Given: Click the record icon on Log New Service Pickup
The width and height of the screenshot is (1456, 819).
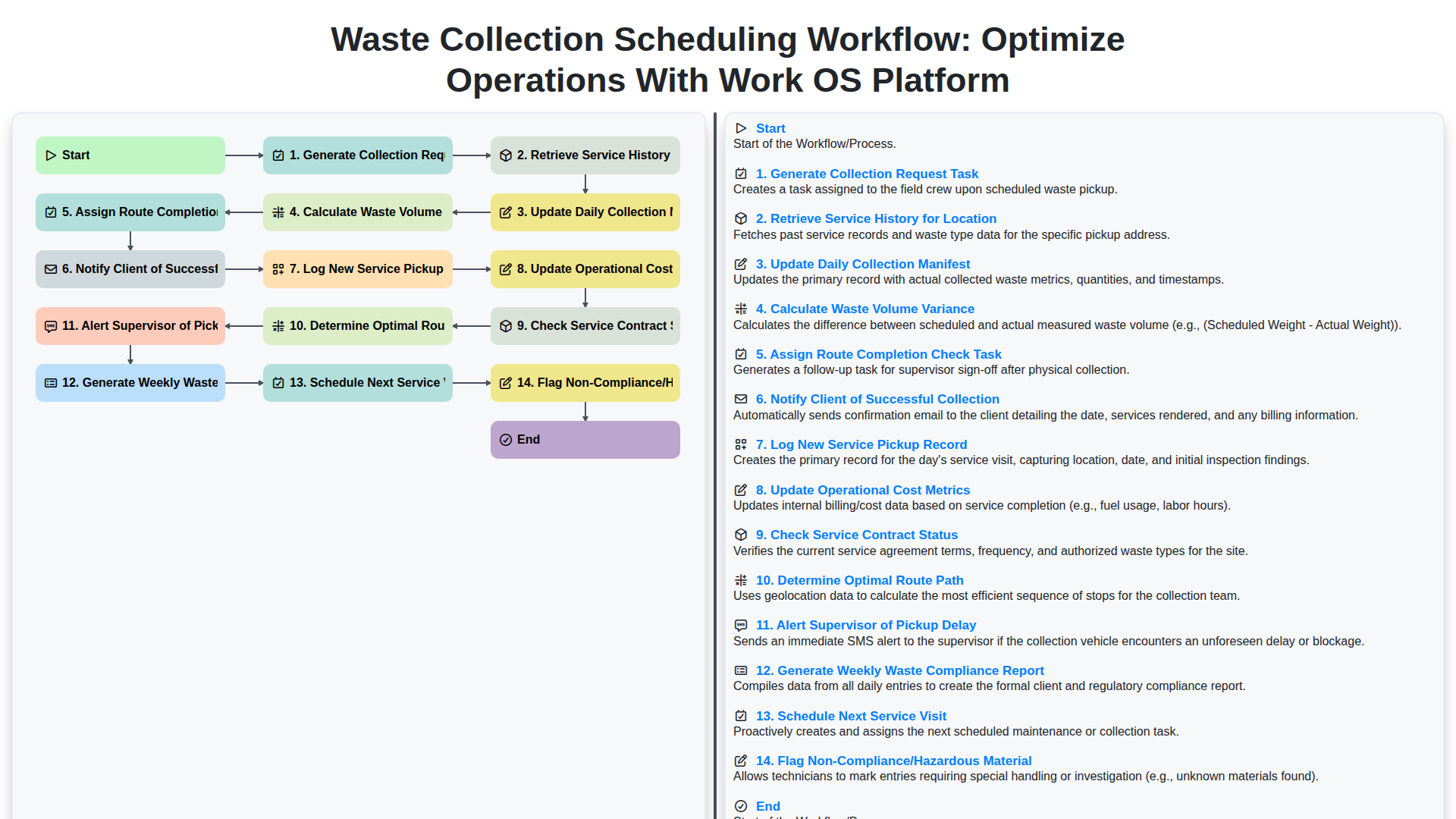Looking at the screenshot, I should tap(278, 268).
